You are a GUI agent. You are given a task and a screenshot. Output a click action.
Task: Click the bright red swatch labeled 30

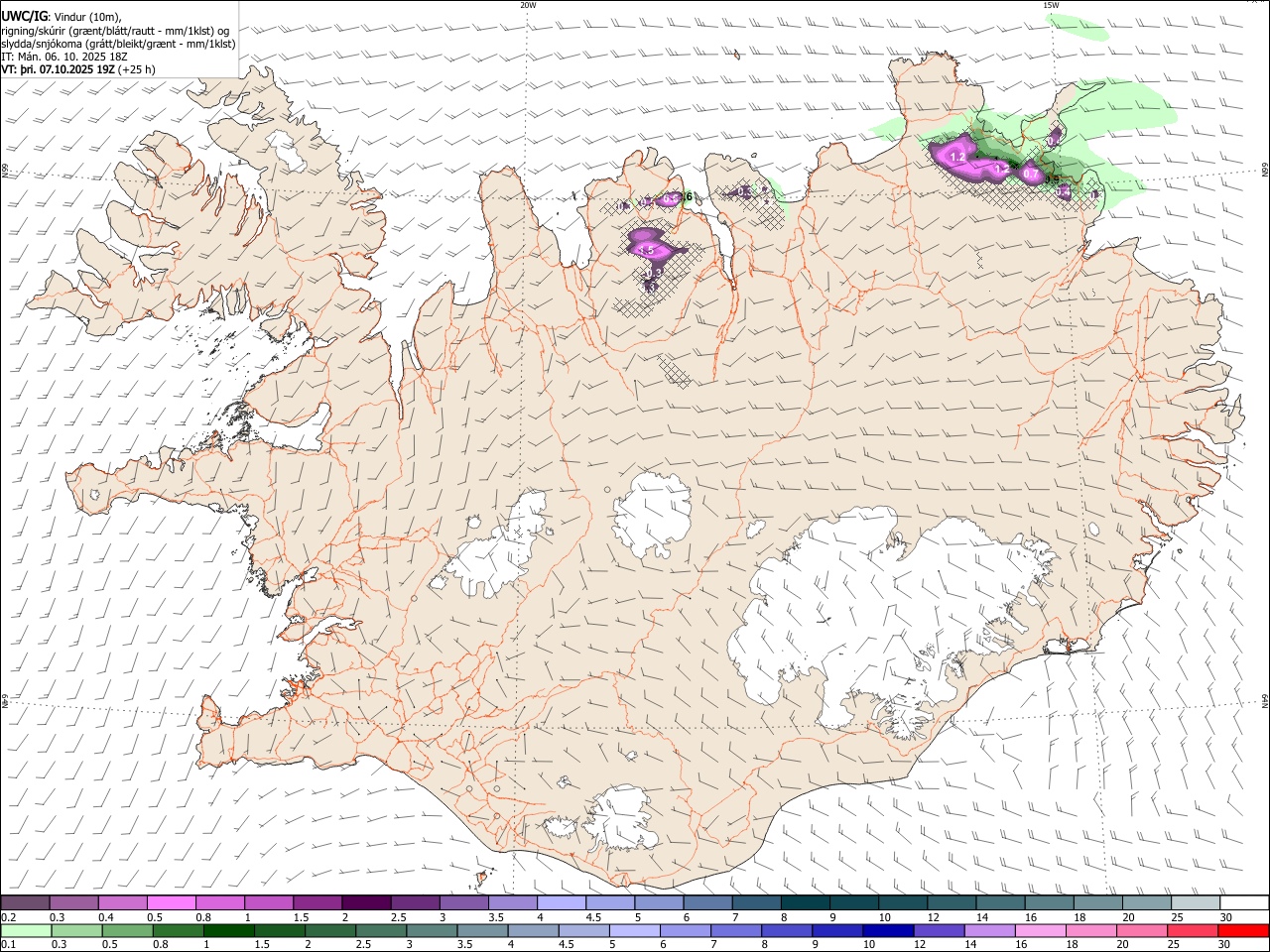1243,930
